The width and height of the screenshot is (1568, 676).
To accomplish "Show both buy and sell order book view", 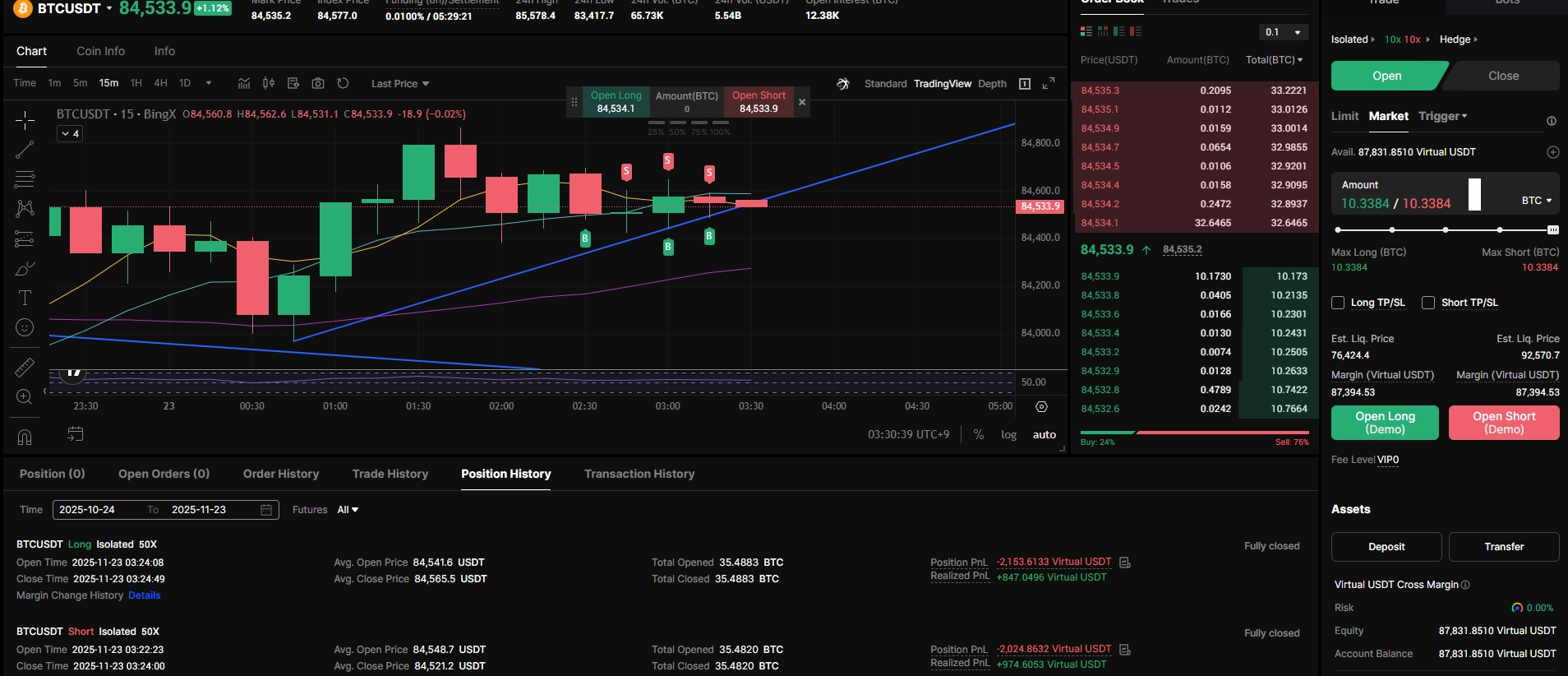I will (x=1086, y=31).
